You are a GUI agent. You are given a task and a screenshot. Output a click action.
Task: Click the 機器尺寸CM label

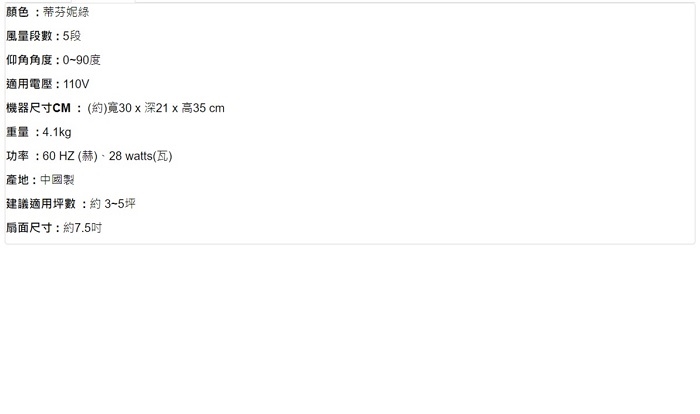coord(40,108)
